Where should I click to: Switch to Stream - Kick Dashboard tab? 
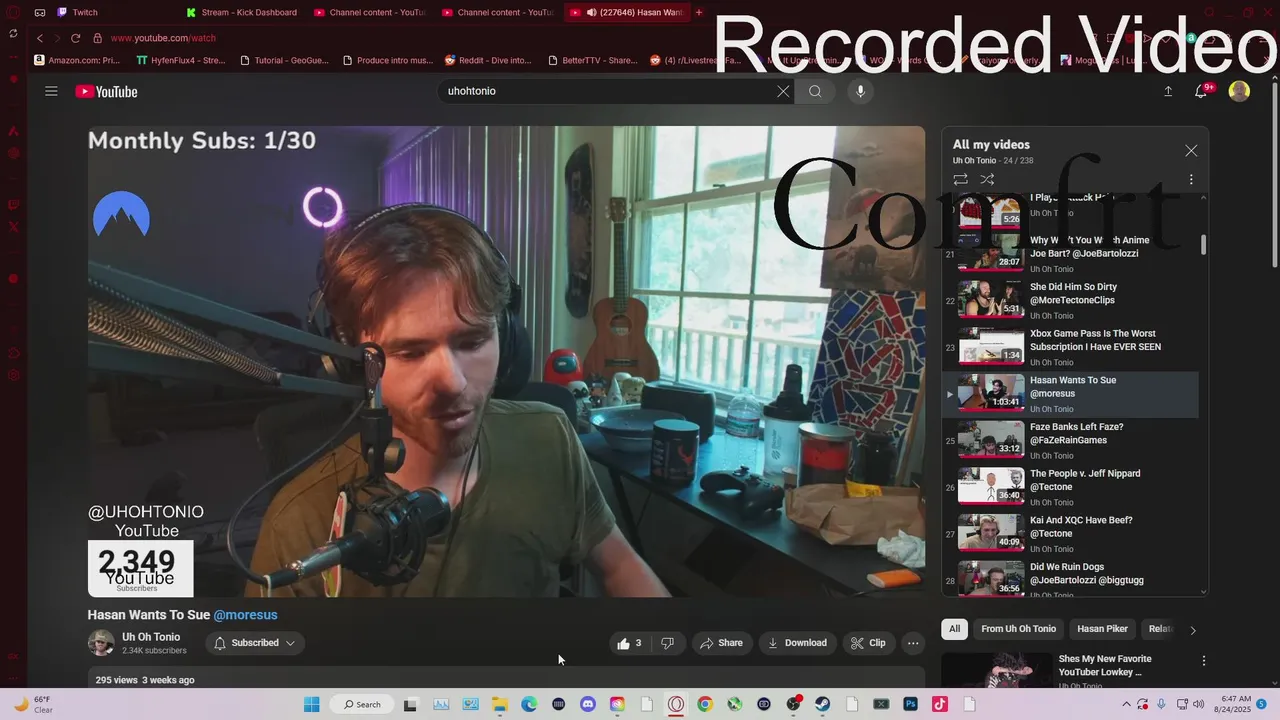[x=244, y=12]
